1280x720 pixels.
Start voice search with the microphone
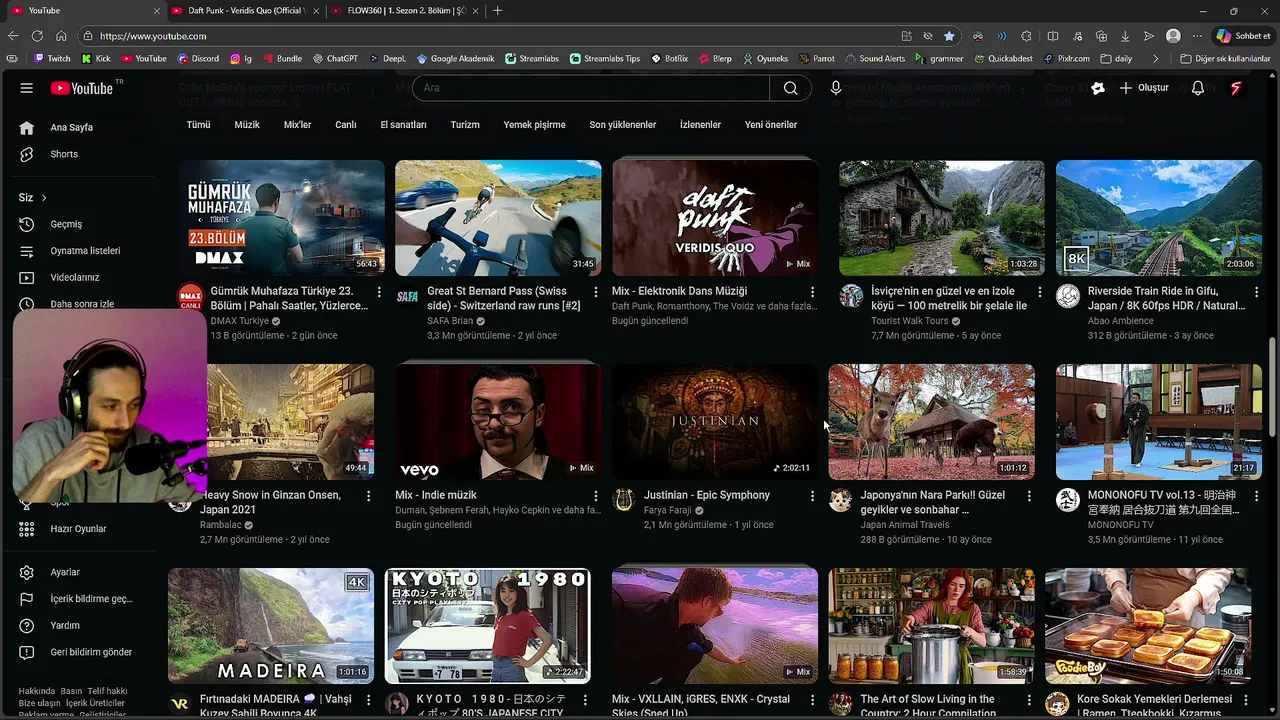click(x=836, y=88)
